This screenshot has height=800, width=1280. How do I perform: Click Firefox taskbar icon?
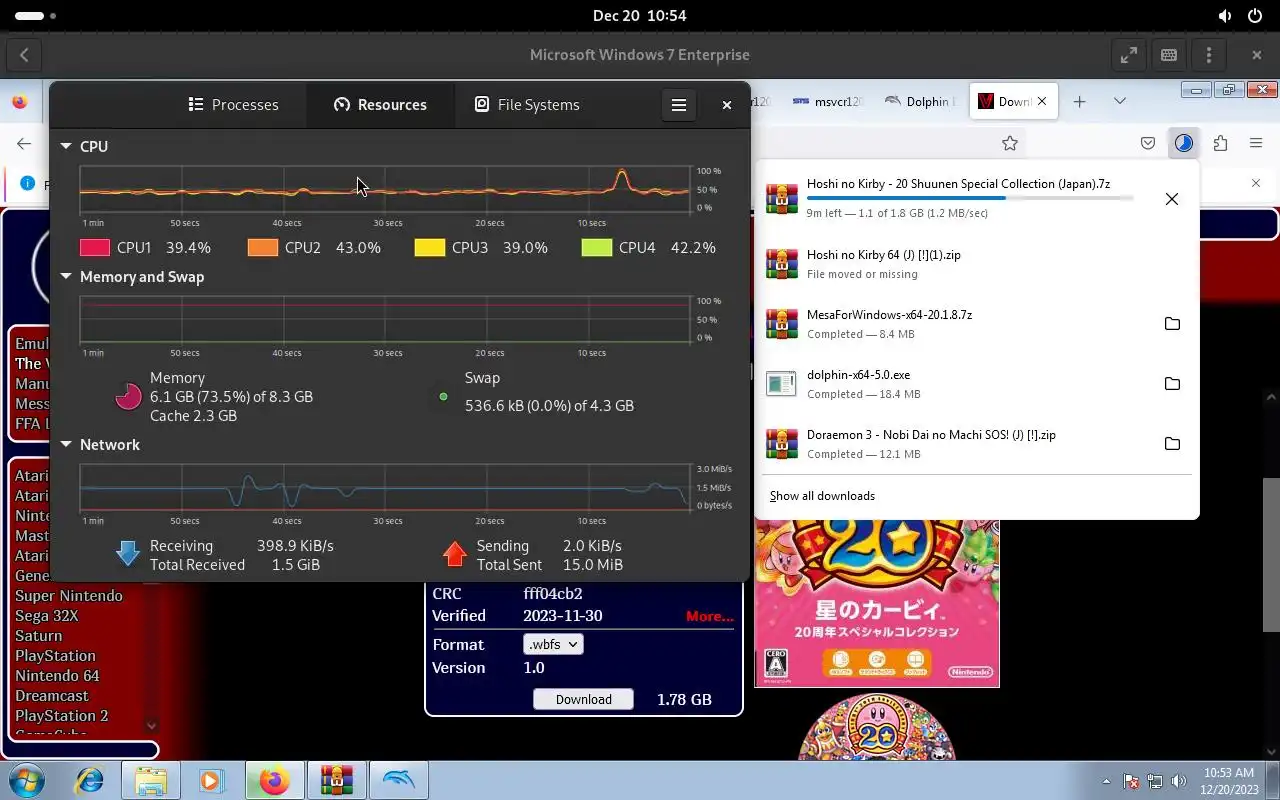[x=274, y=780]
